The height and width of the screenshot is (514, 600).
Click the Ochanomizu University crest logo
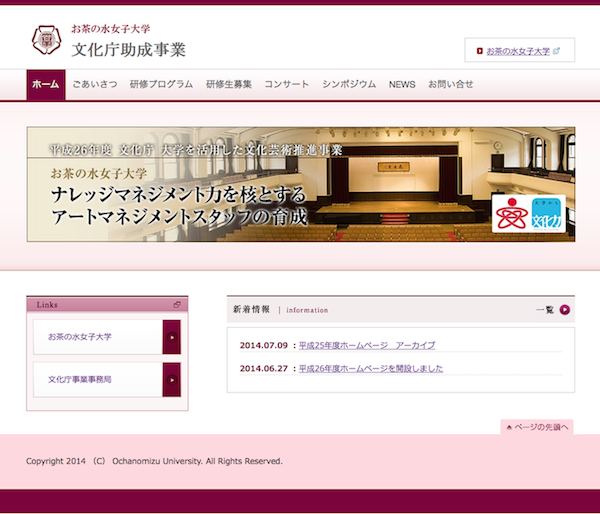point(48,41)
